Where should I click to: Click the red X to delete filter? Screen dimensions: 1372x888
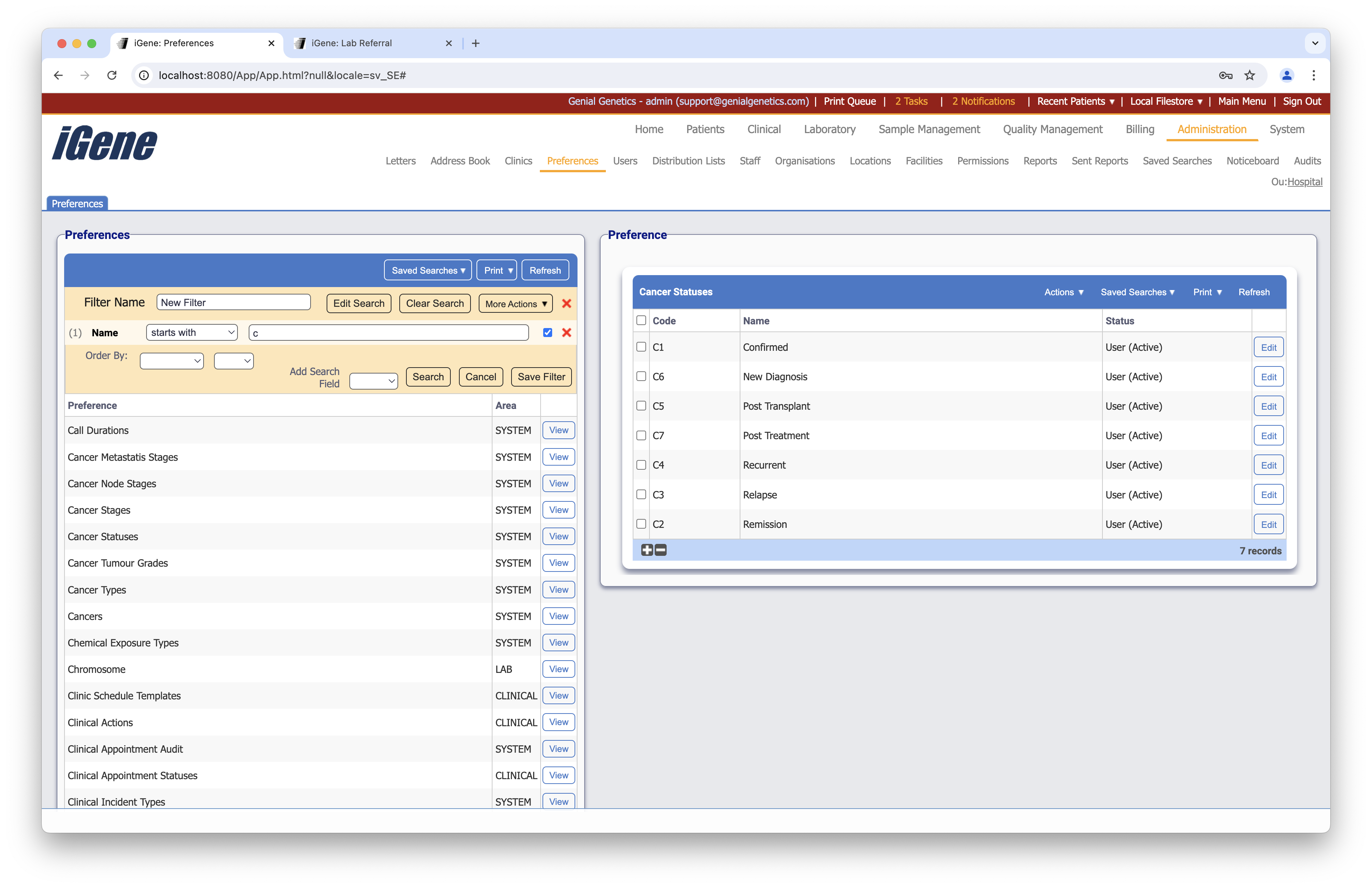[566, 304]
